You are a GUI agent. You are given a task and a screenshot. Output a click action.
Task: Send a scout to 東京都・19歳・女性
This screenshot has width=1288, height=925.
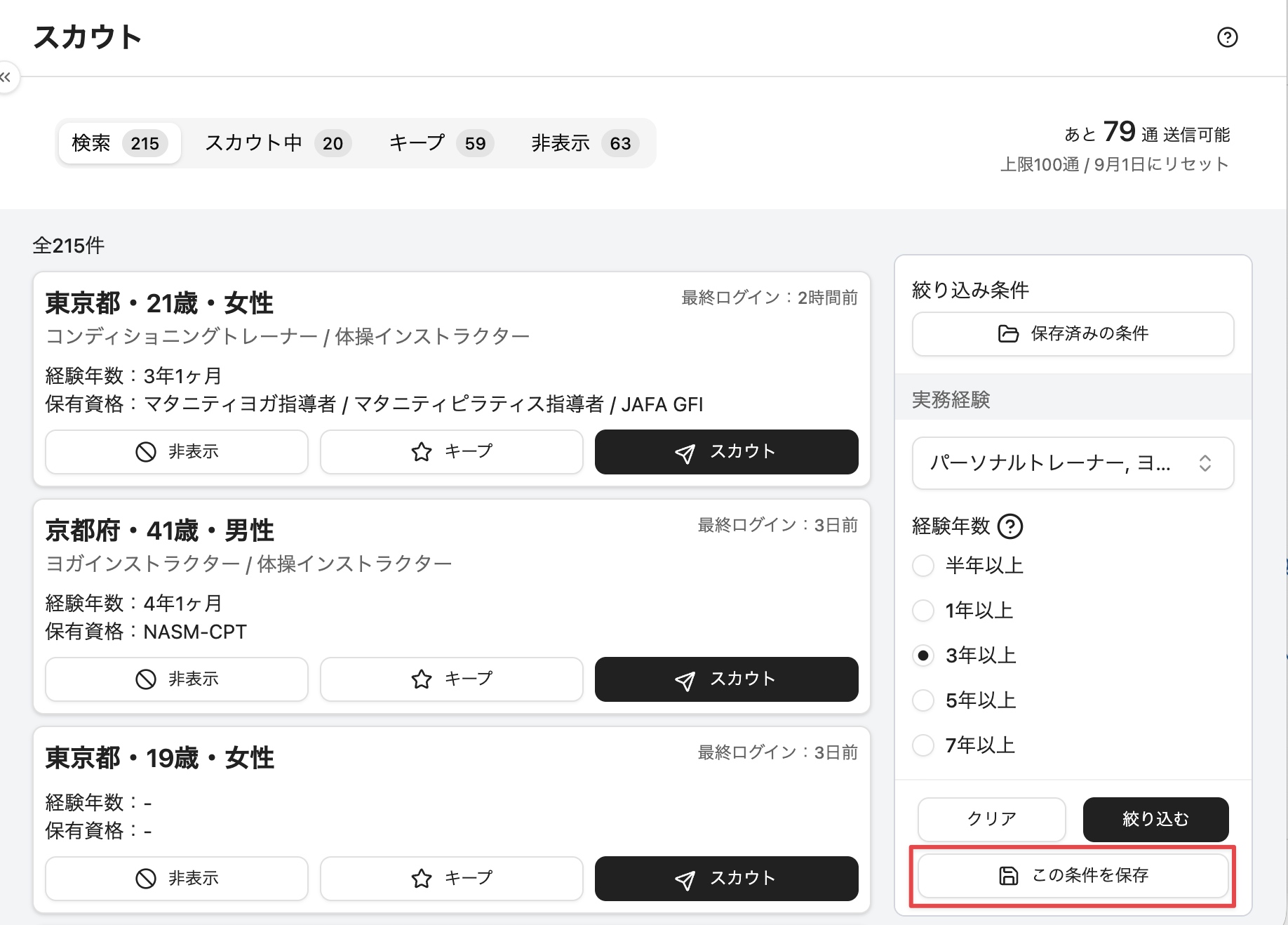pos(727,879)
